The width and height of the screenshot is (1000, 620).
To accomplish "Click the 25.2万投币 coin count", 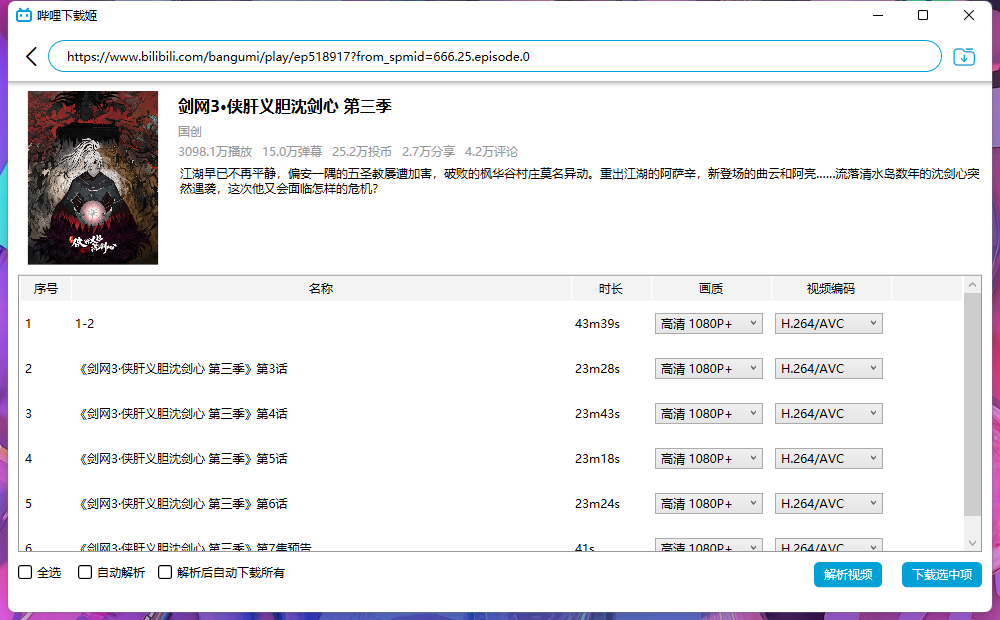I will pyautogui.click(x=362, y=152).
